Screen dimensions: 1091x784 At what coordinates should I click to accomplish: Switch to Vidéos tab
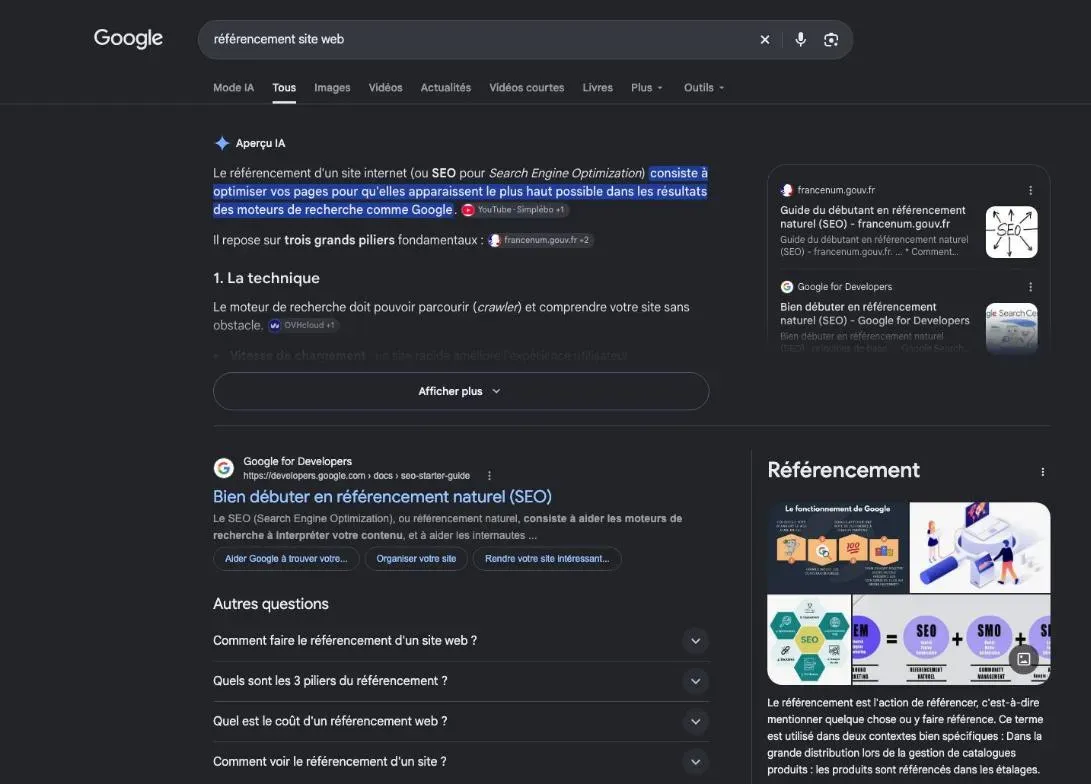(385, 88)
